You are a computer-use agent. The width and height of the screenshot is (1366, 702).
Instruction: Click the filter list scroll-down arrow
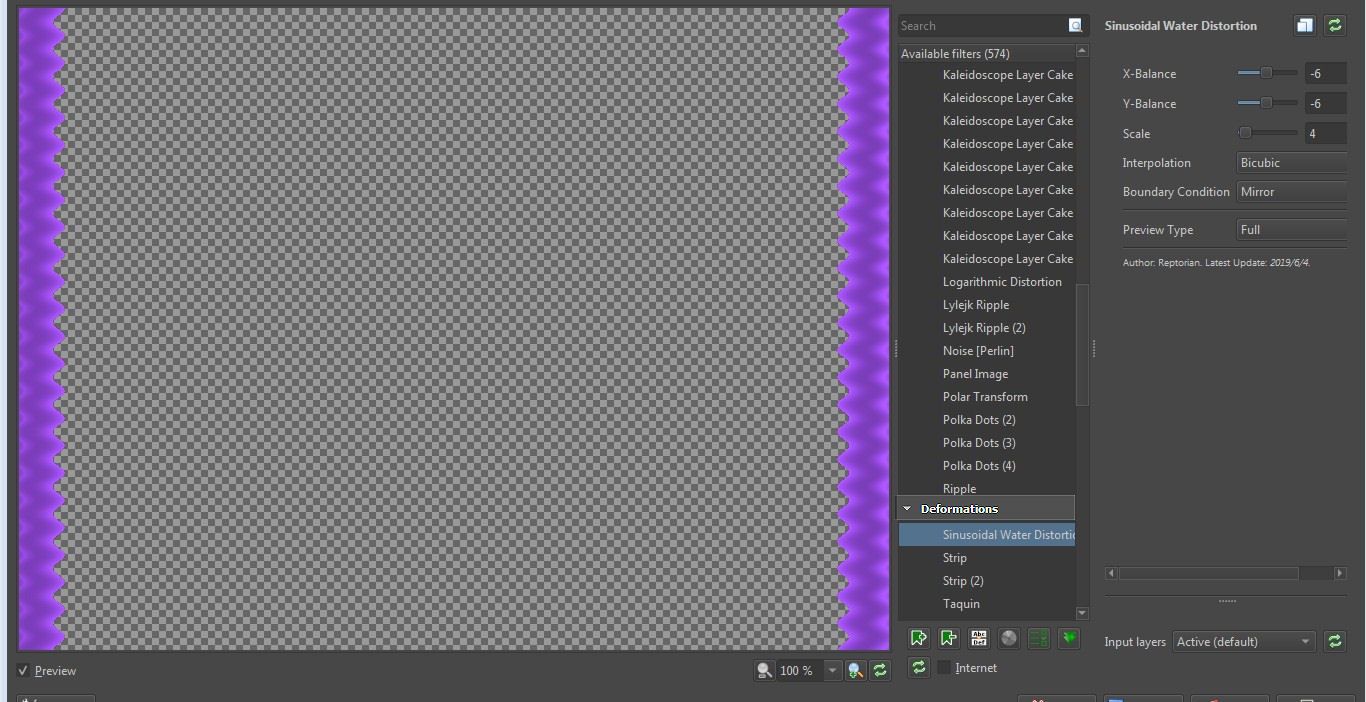pyautogui.click(x=1082, y=613)
